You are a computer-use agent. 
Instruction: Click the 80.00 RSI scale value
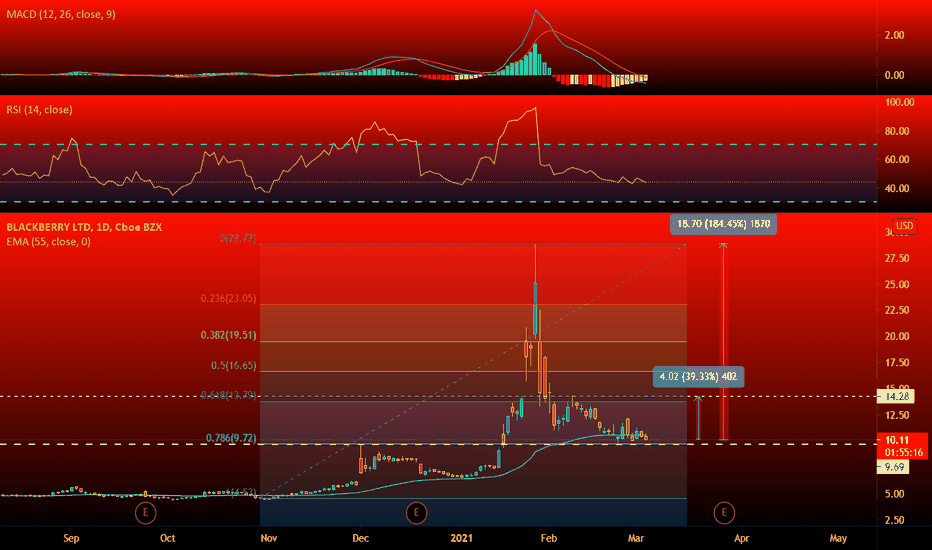click(x=897, y=131)
